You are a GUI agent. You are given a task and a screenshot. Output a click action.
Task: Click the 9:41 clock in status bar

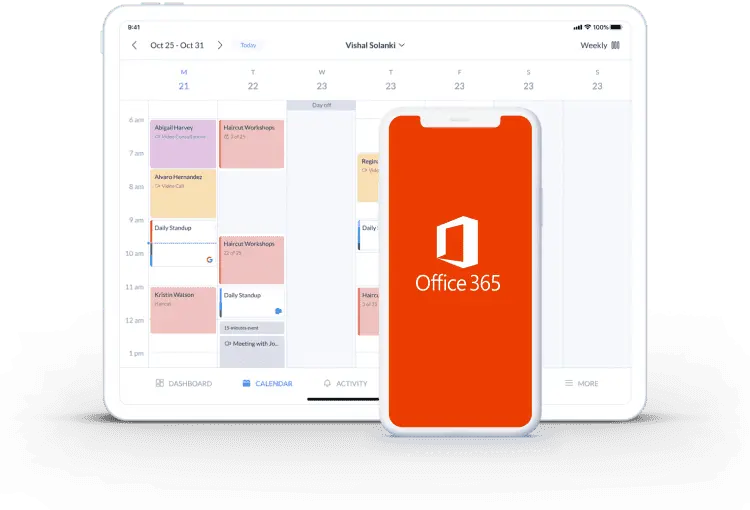coord(134,27)
